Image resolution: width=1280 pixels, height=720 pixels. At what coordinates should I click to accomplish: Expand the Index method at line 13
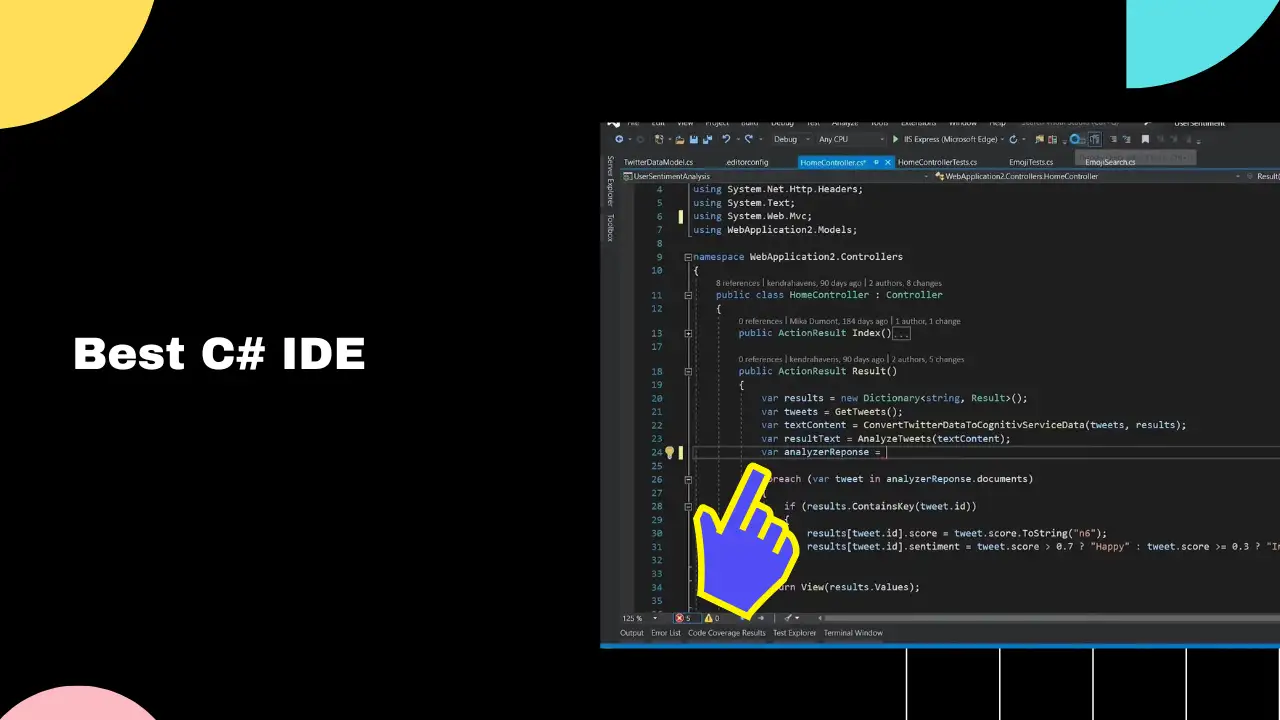pos(688,333)
